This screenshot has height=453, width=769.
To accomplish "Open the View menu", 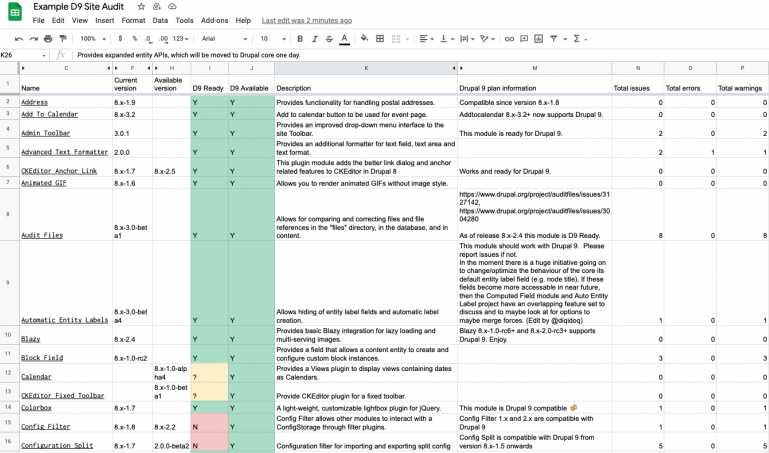I will point(79,21).
